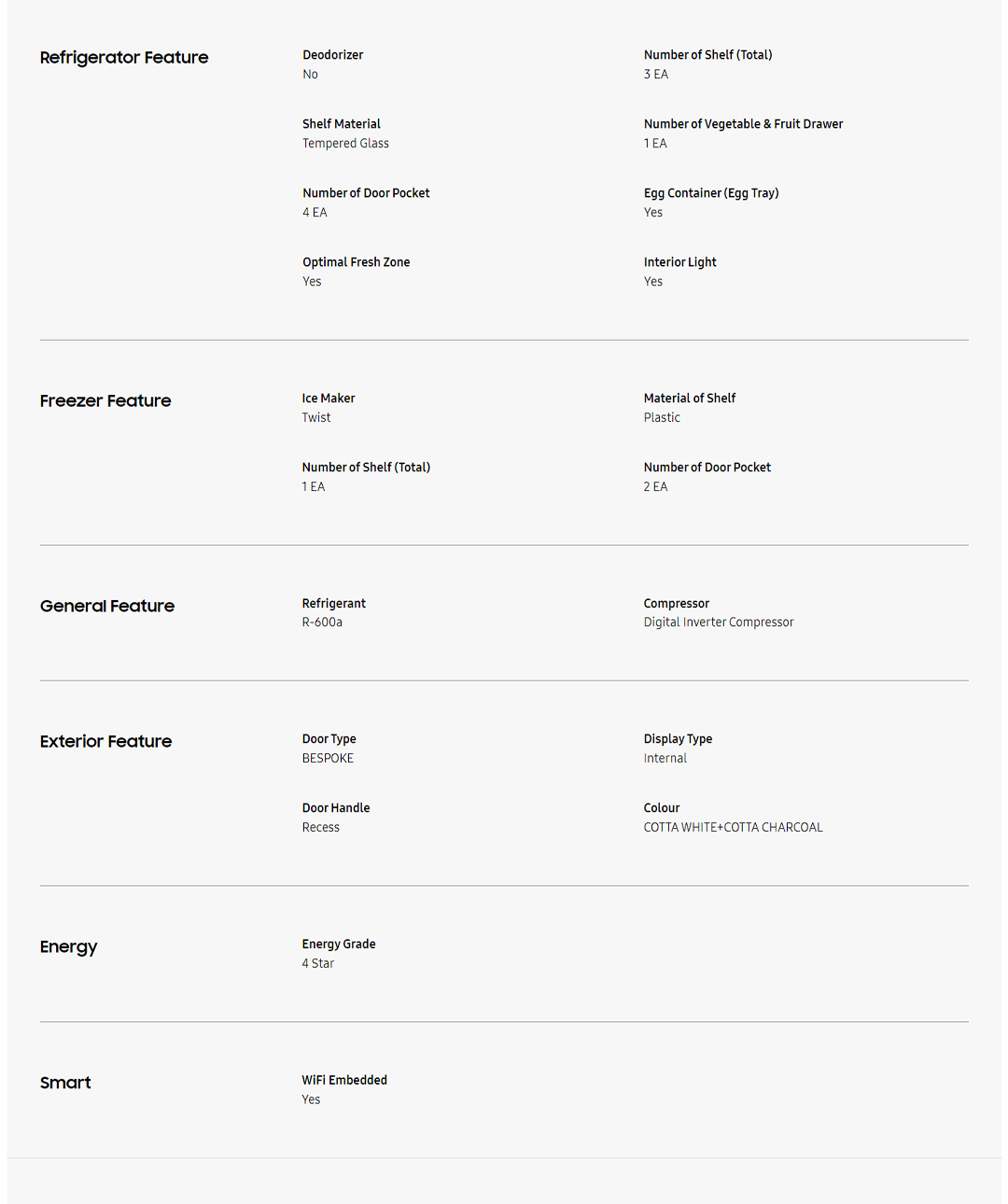Click the Egg Container (Egg Tray) label
This screenshot has width=1008, height=1204.
tap(710, 193)
